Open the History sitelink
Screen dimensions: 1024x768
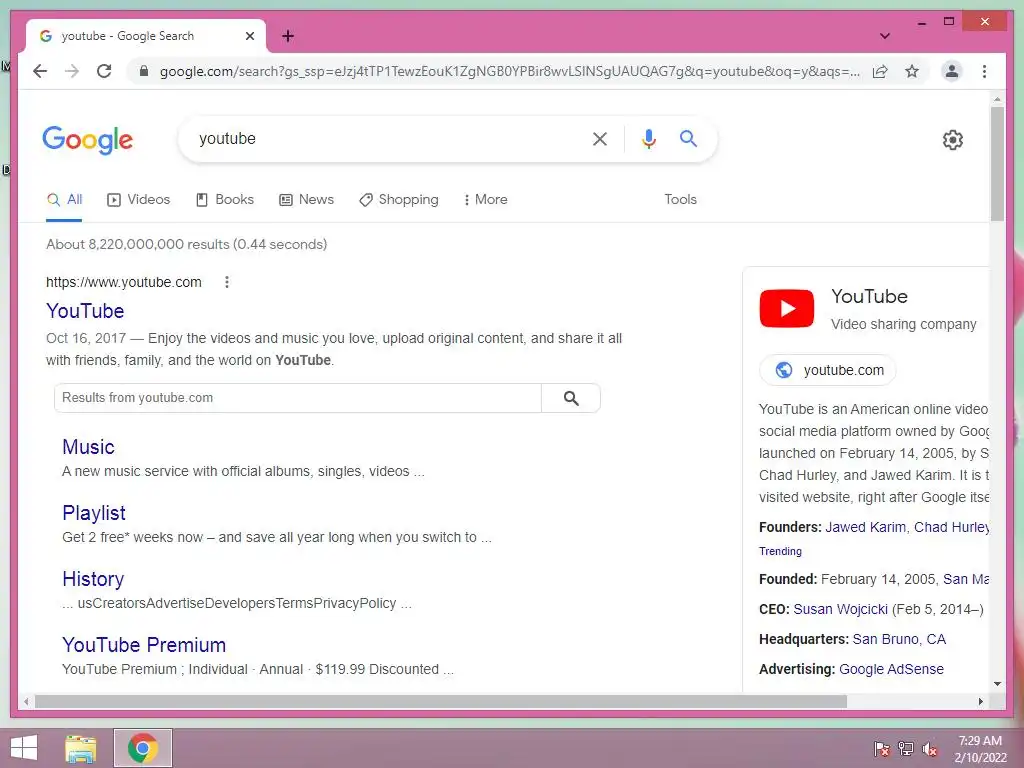click(93, 579)
